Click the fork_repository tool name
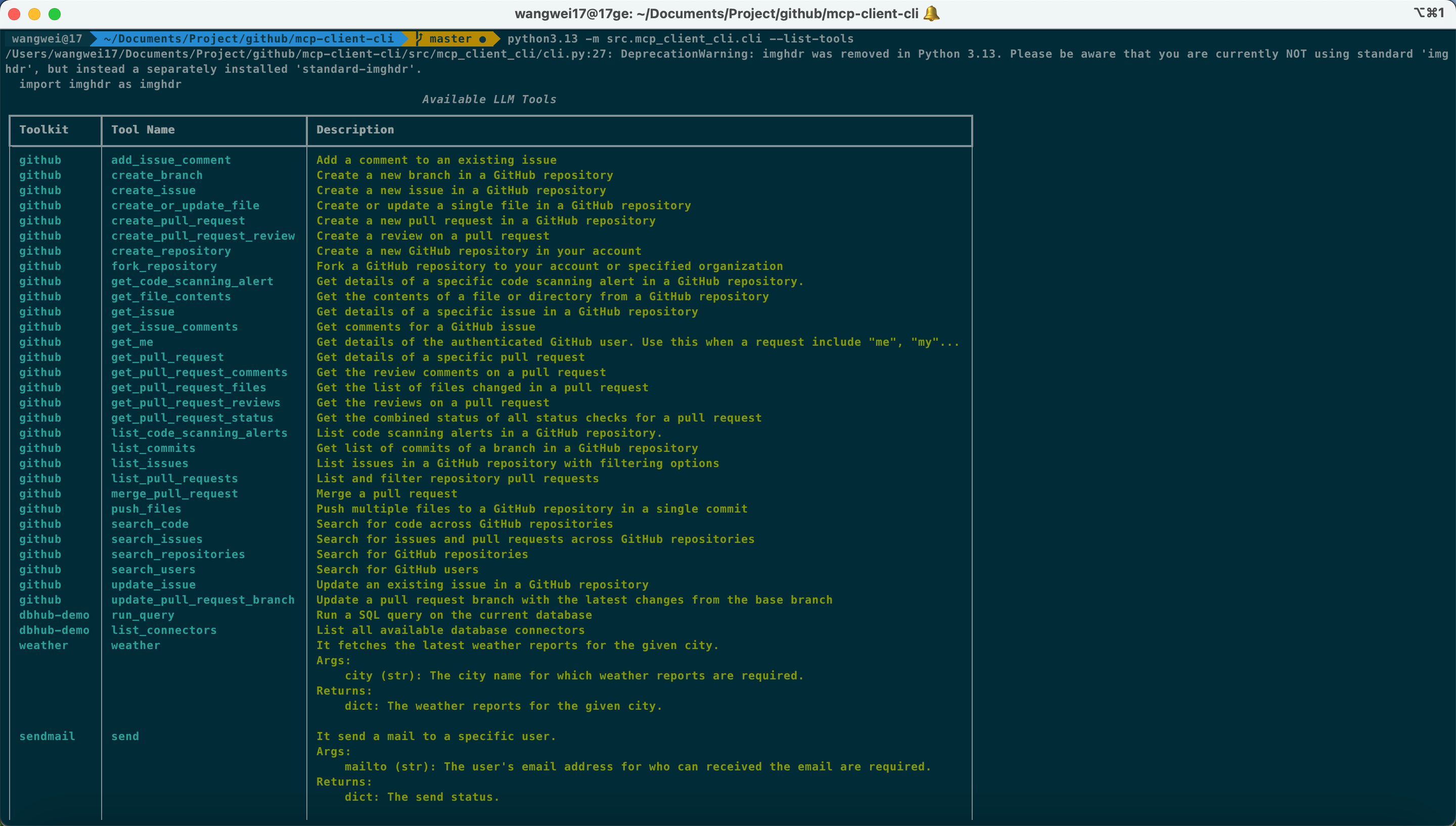The width and height of the screenshot is (1456, 826). coord(164,266)
